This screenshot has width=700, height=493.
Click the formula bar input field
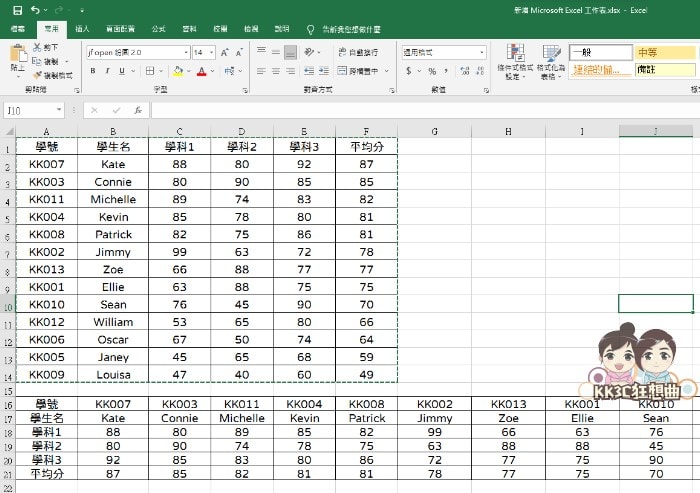coord(425,110)
